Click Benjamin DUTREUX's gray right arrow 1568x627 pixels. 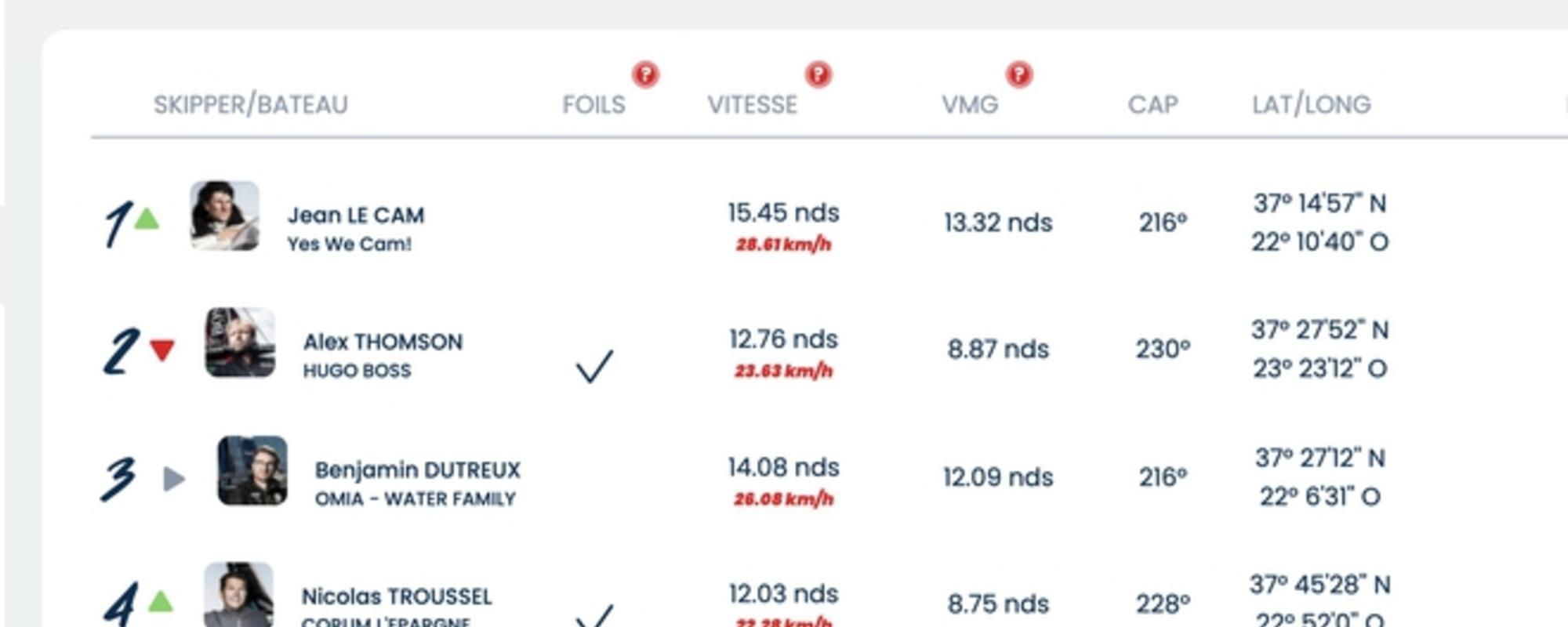(x=174, y=478)
